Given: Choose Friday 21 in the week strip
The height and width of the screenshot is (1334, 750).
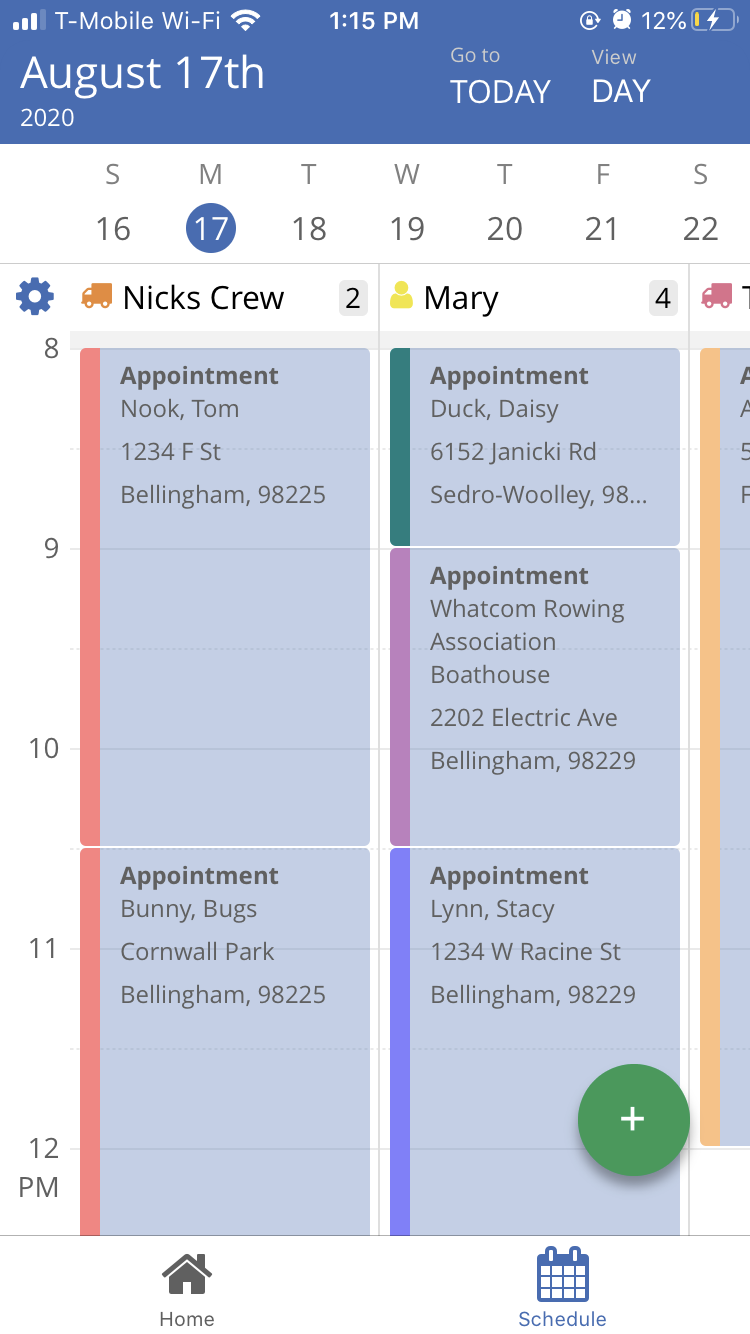Looking at the screenshot, I should 602,228.
